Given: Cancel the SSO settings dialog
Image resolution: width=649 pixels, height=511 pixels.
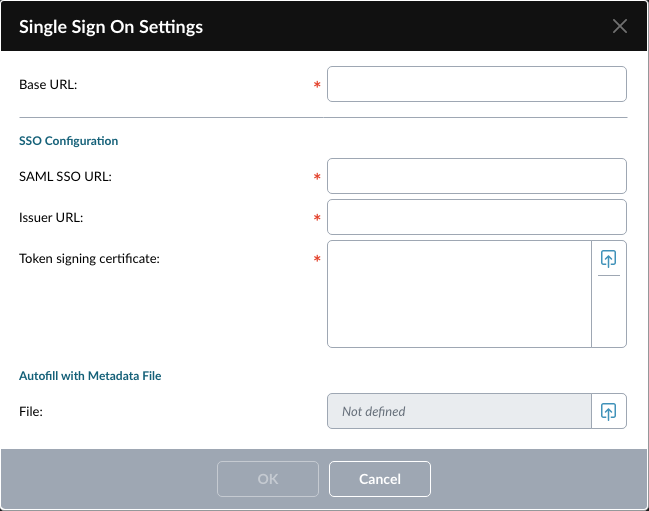Looking at the screenshot, I should pyautogui.click(x=380, y=479).
